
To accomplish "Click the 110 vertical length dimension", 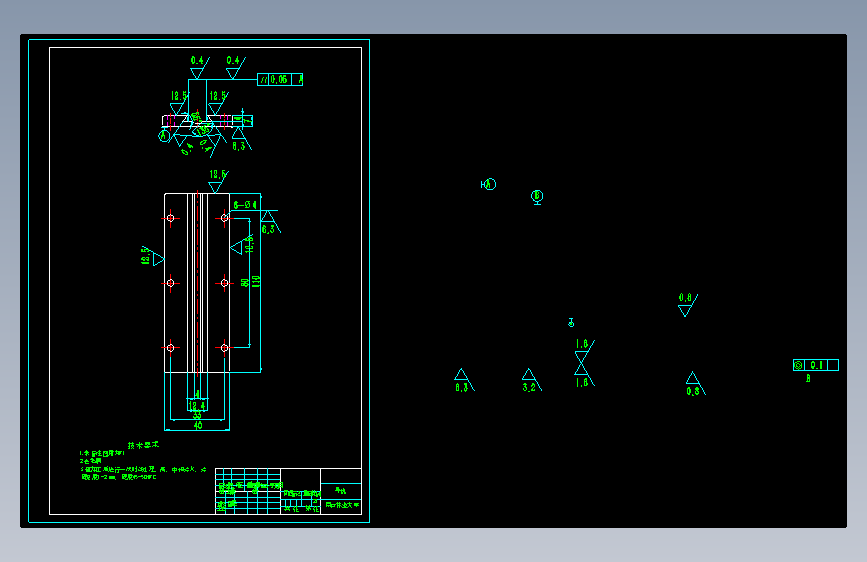I will click(256, 281).
